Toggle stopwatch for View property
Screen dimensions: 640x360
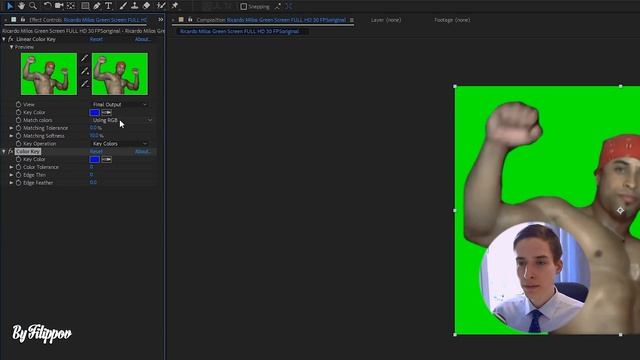click(18, 104)
